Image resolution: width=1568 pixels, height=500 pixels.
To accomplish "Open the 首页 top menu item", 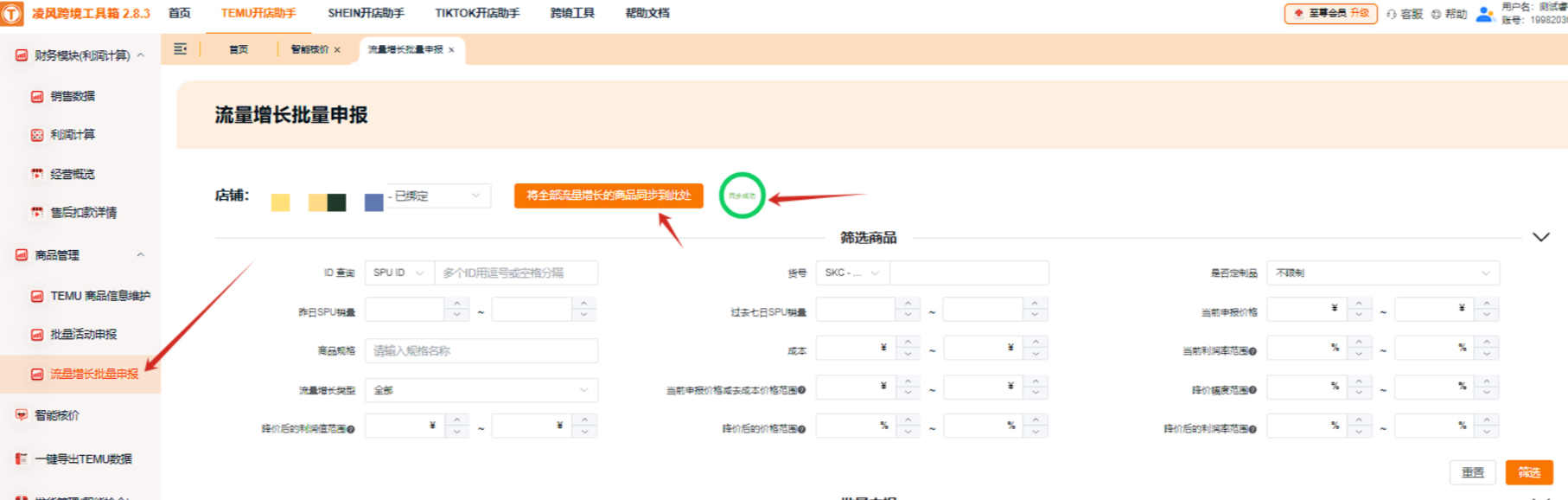I will (x=179, y=13).
